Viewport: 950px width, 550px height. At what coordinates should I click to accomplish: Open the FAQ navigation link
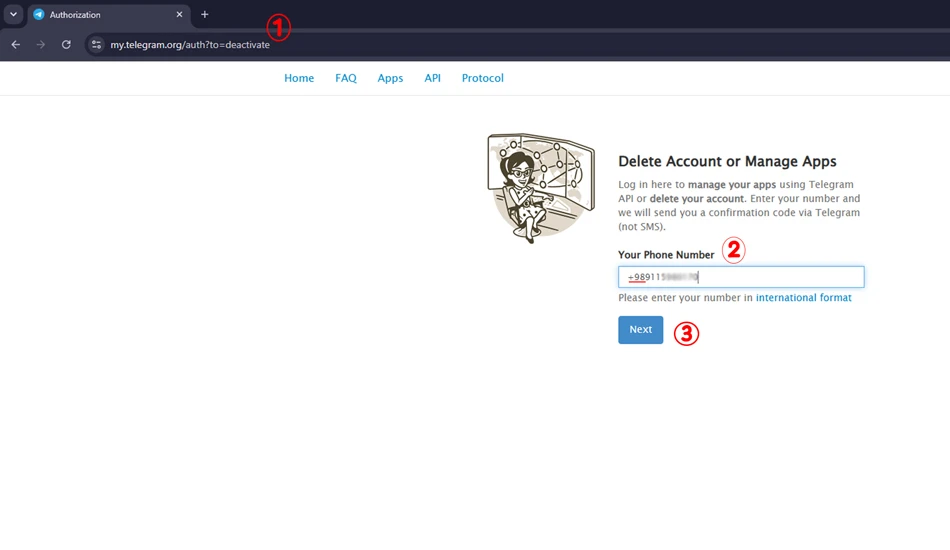click(346, 78)
